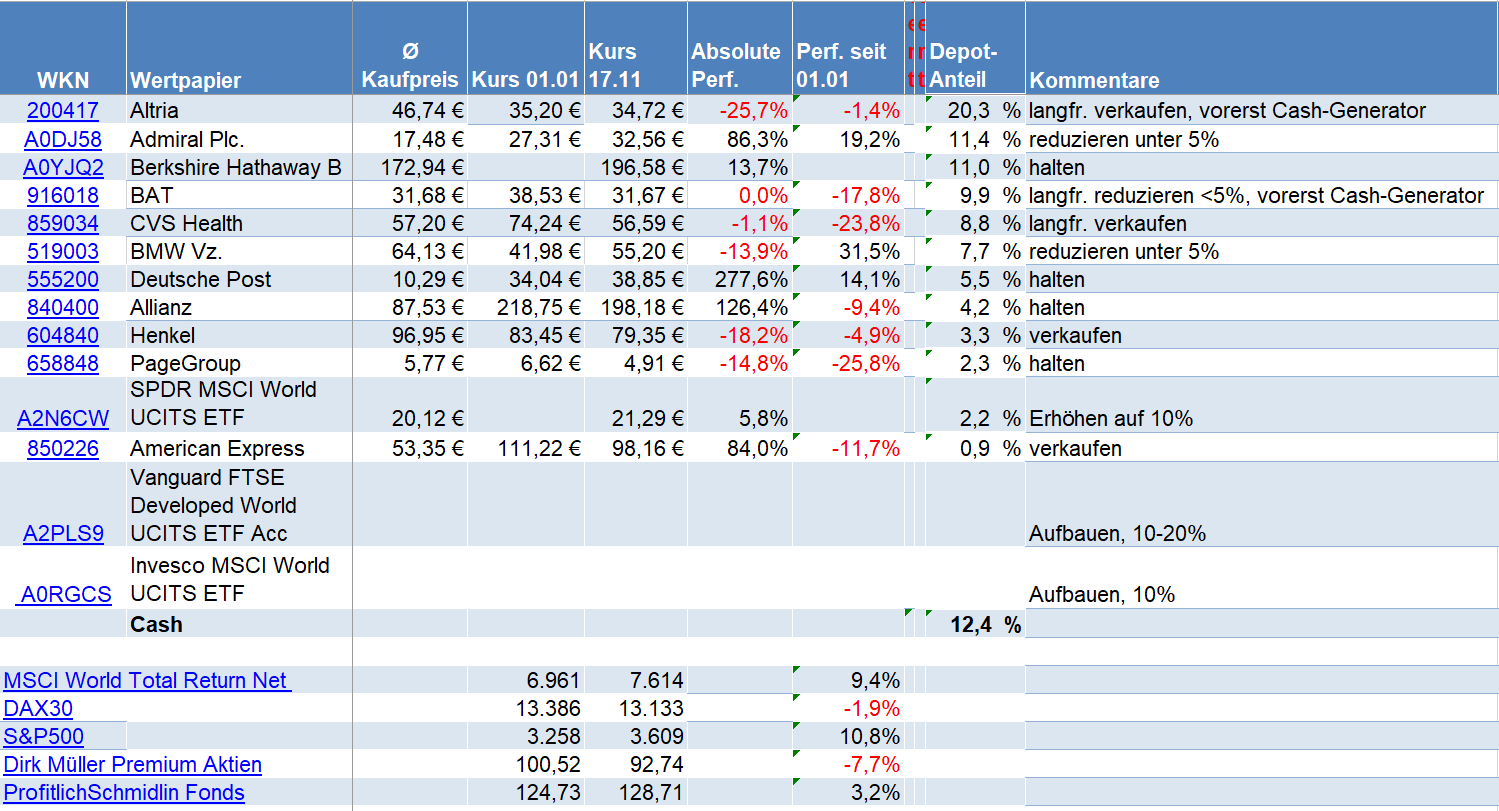
Task: Click CVS Health's -23,8% performance cell
Action: point(865,223)
